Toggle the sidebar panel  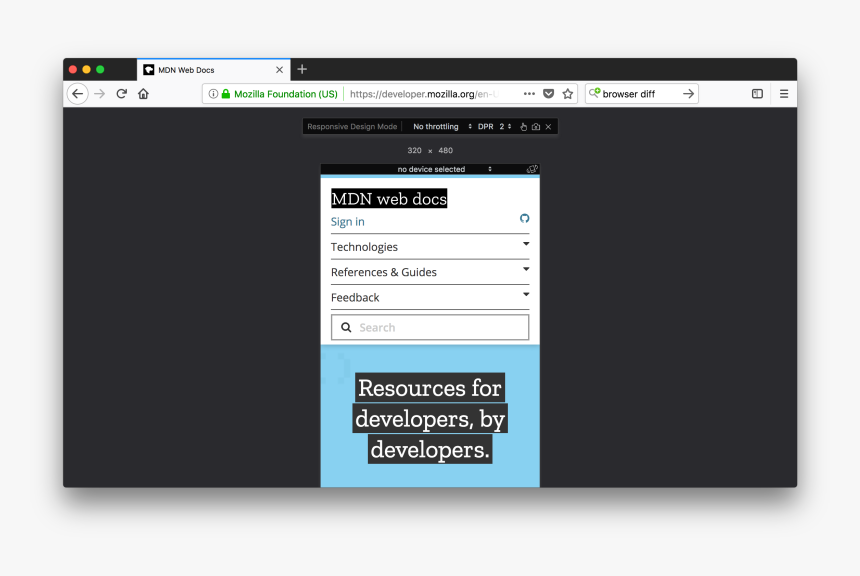tap(757, 94)
